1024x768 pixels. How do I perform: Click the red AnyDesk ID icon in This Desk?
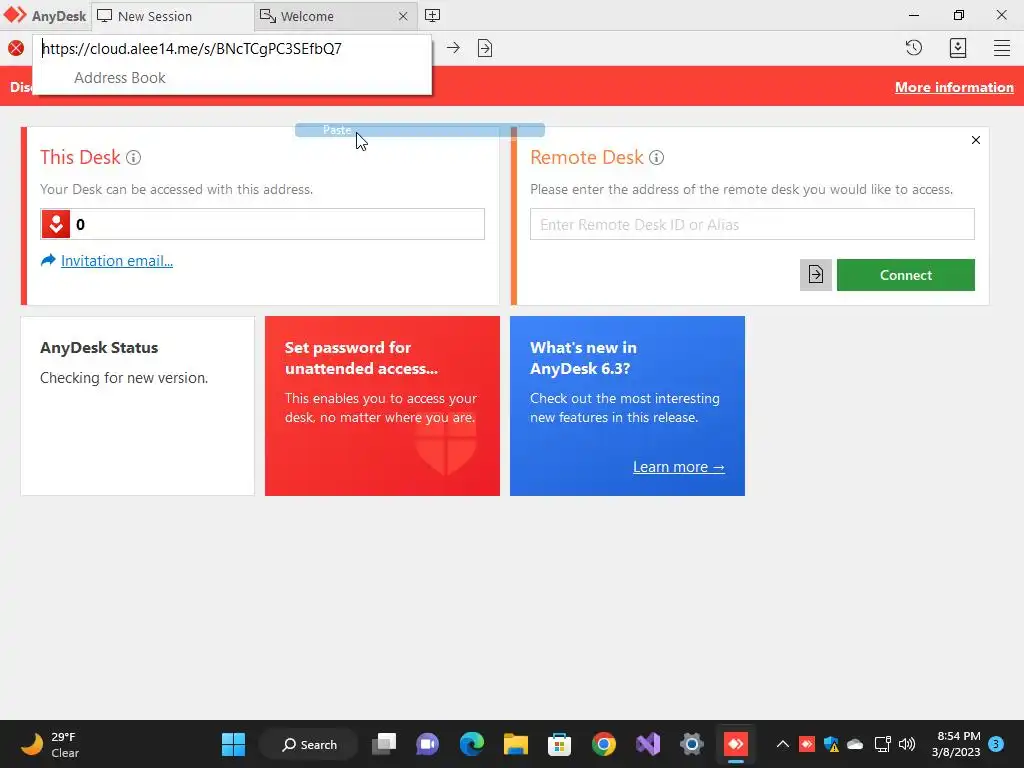point(56,225)
